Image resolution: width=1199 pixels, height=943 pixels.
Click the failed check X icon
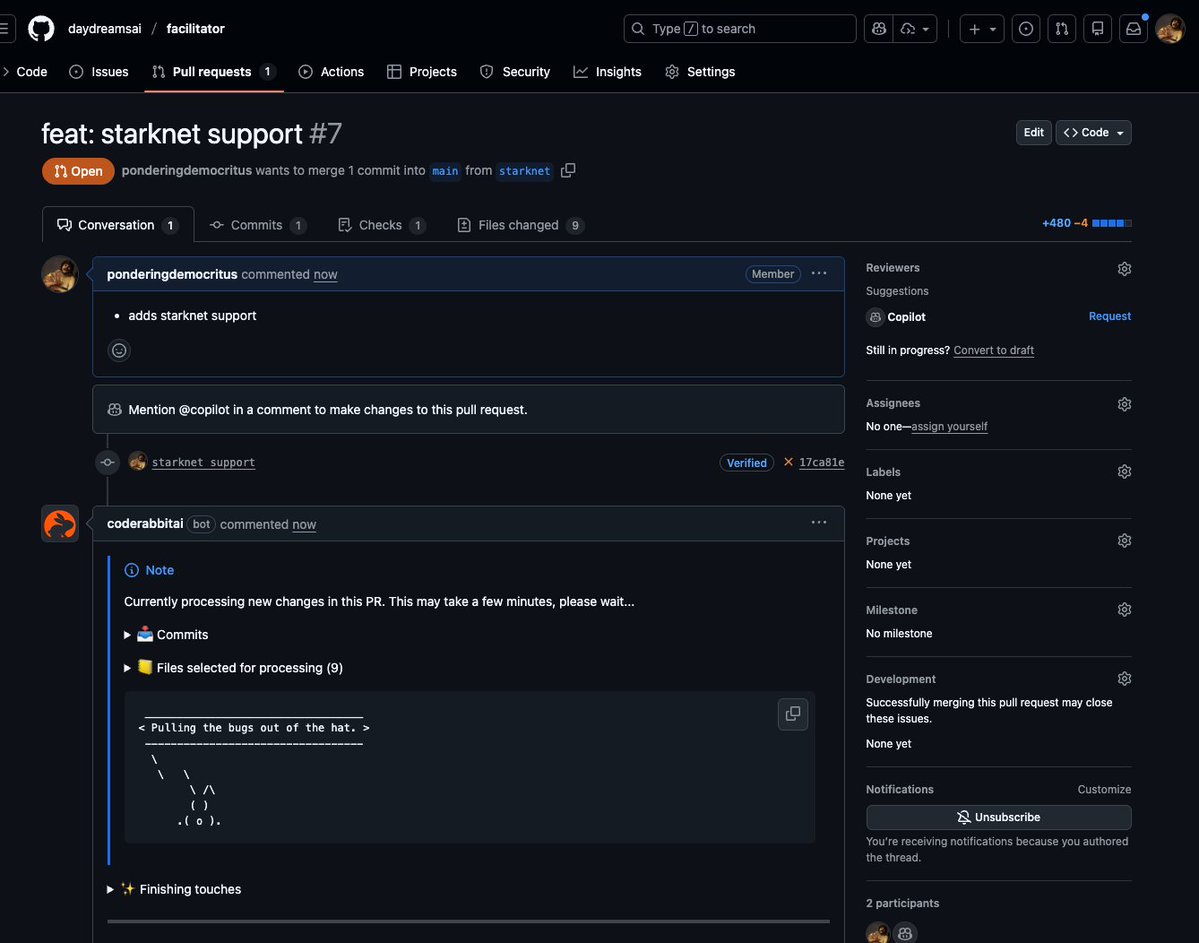tap(788, 462)
